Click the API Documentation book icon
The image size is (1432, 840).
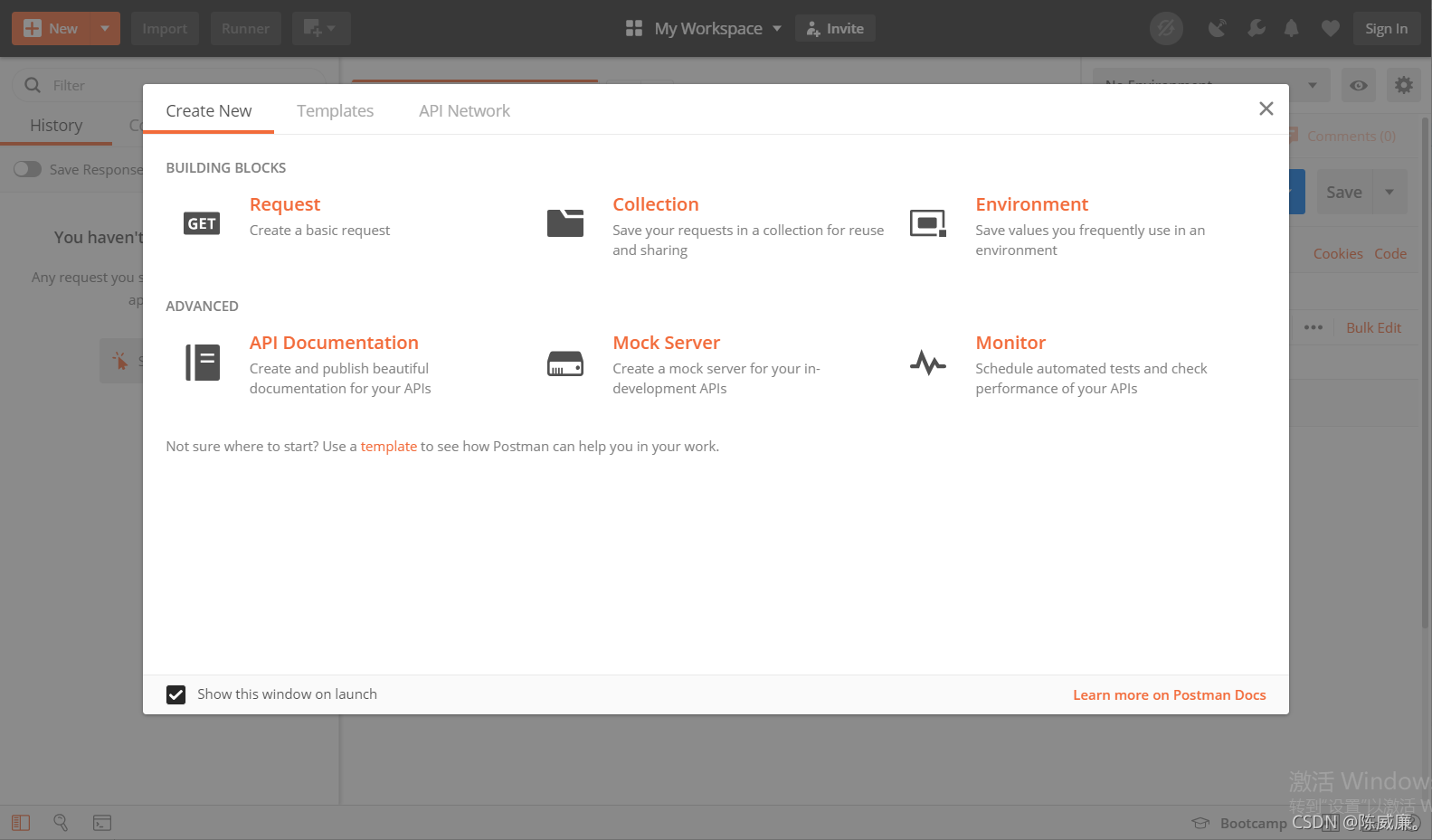point(203,363)
